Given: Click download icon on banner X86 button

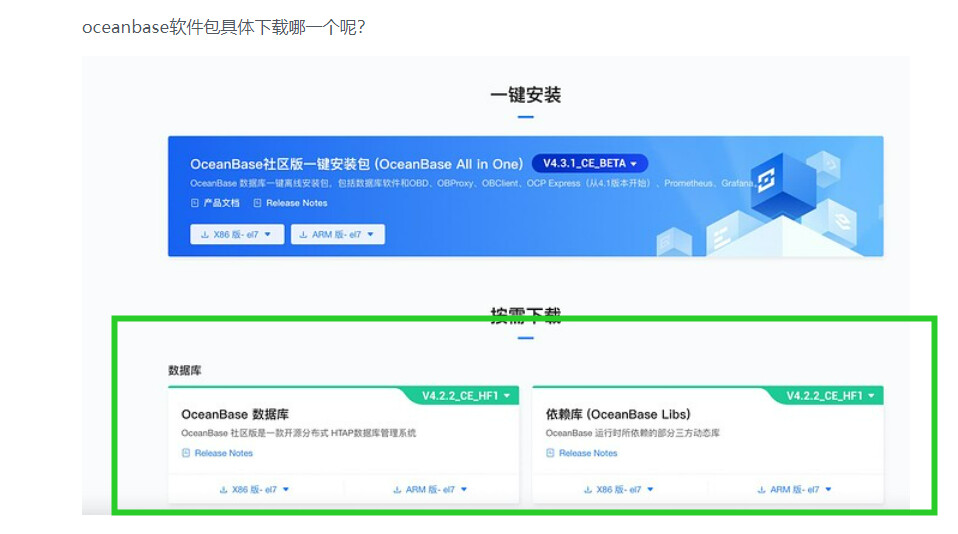Looking at the screenshot, I should pyautogui.click(x=205, y=235).
